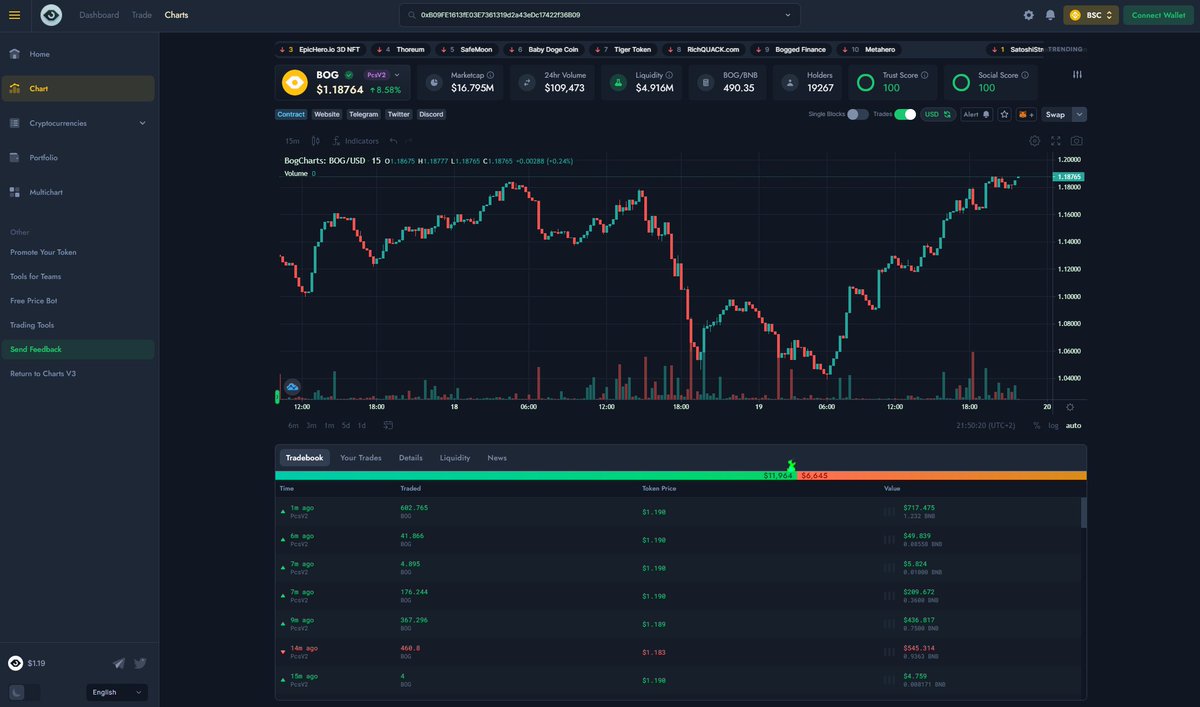1200x707 pixels.
Task: Click Return to Charts V3
Action: [x=43, y=374]
